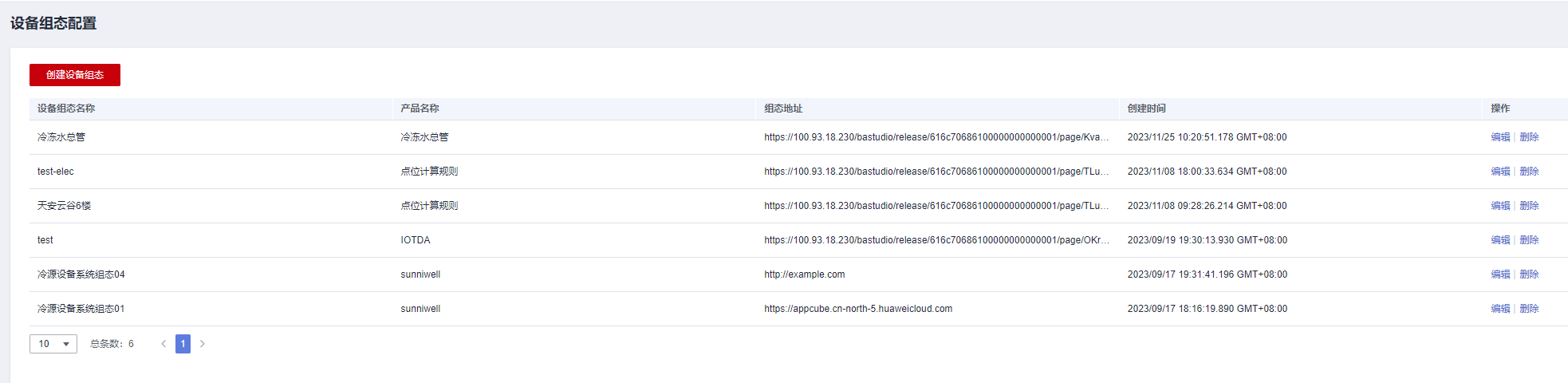Click the IOTDA product cell
Image resolution: width=1568 pixels, height=383 pixels.
pos(416,240)
